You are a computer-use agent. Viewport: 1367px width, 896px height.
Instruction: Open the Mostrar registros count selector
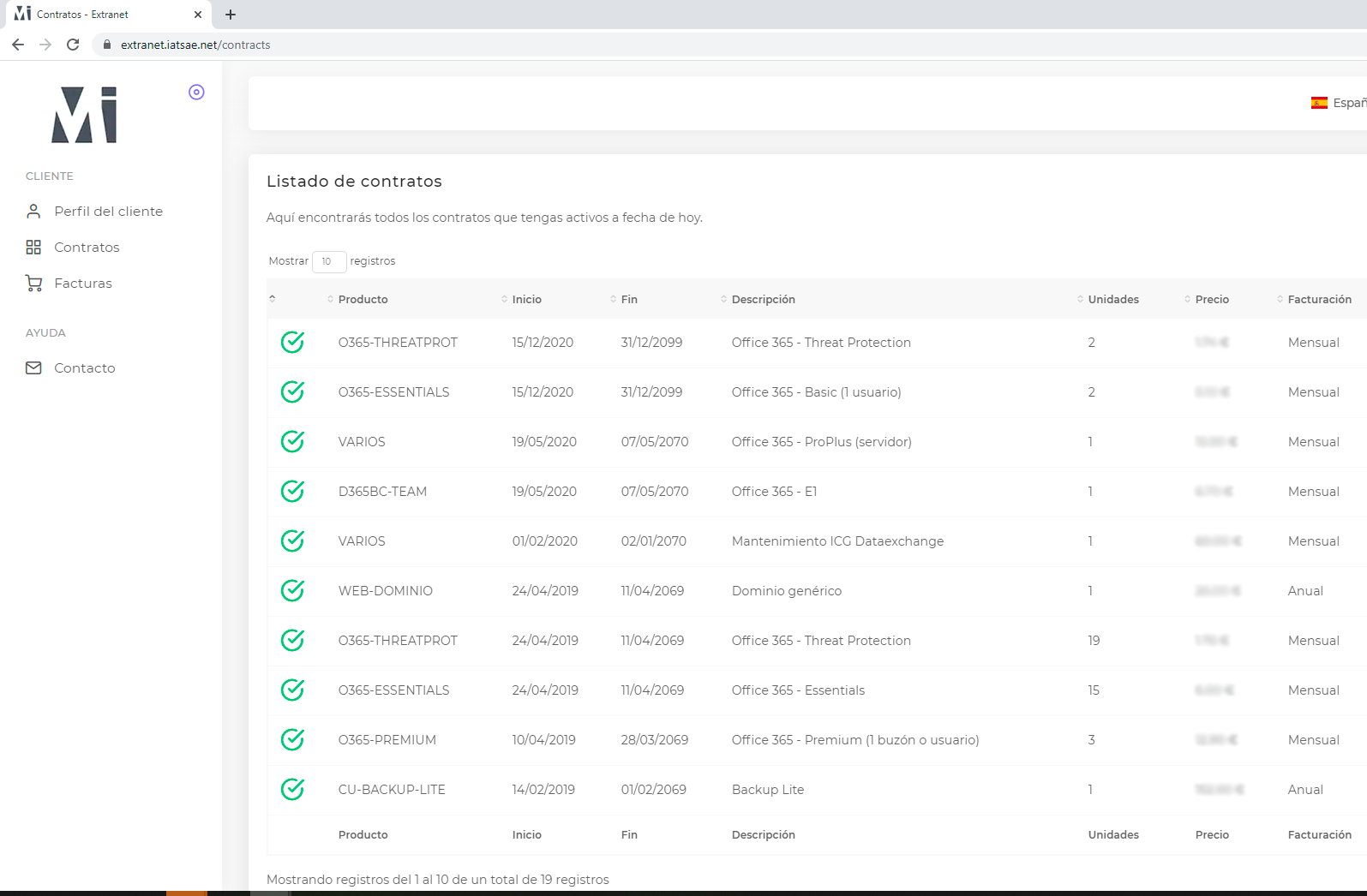pos(328,261)
